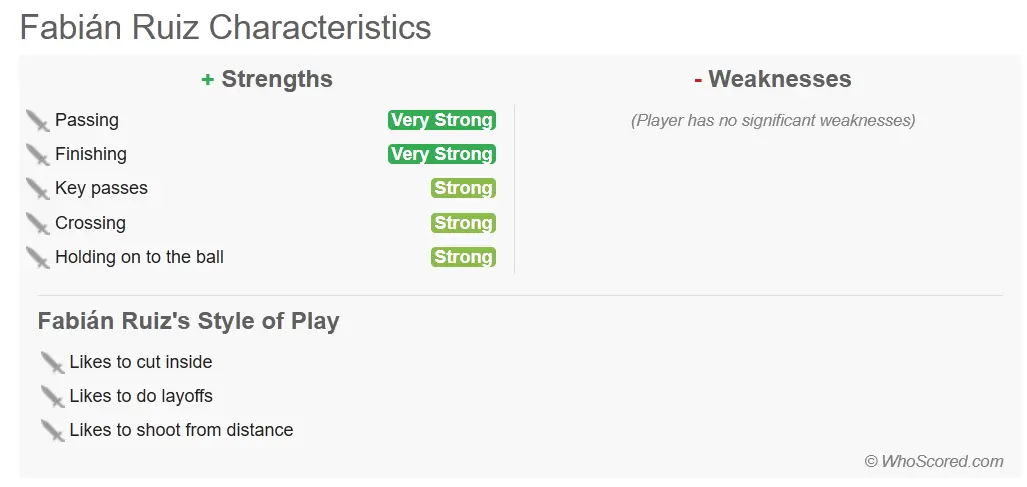Click the Passing strength label

(x=87, y=120)
